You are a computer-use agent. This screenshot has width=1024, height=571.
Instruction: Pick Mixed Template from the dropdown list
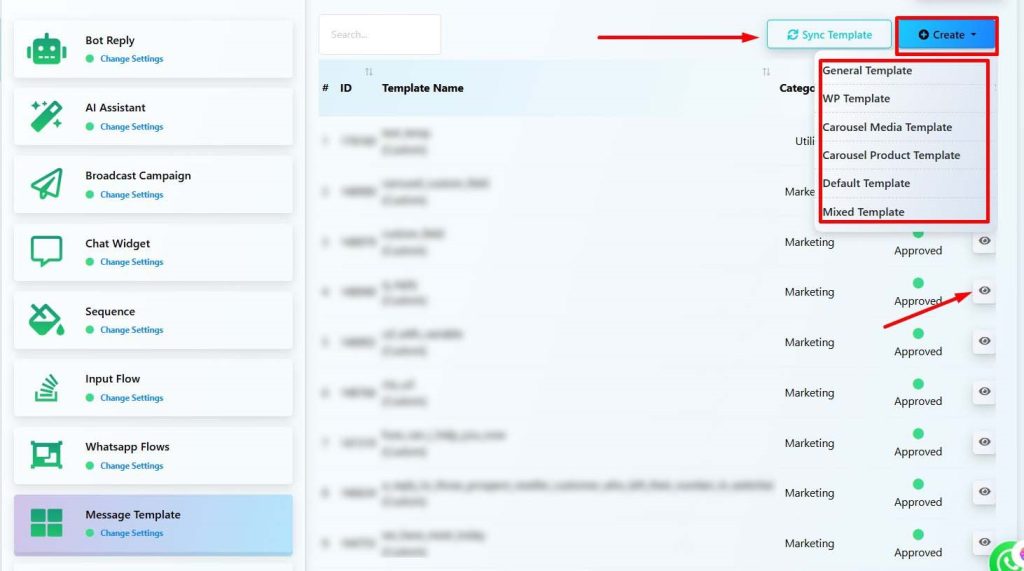pos(863,212)
